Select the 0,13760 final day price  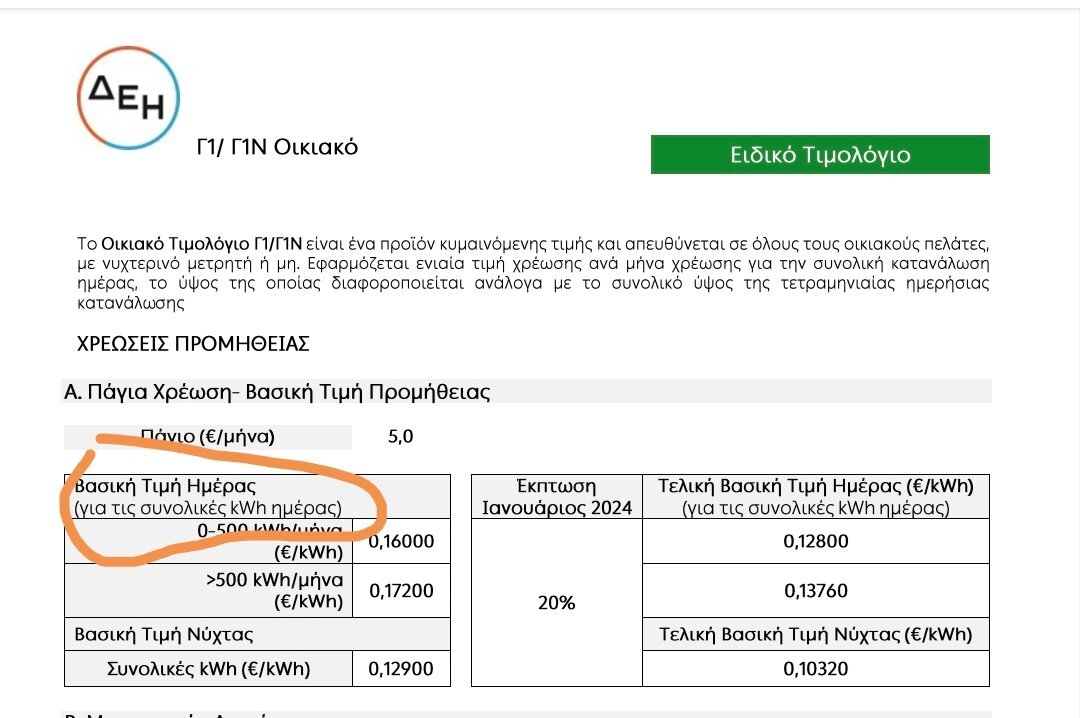point(816,591)
